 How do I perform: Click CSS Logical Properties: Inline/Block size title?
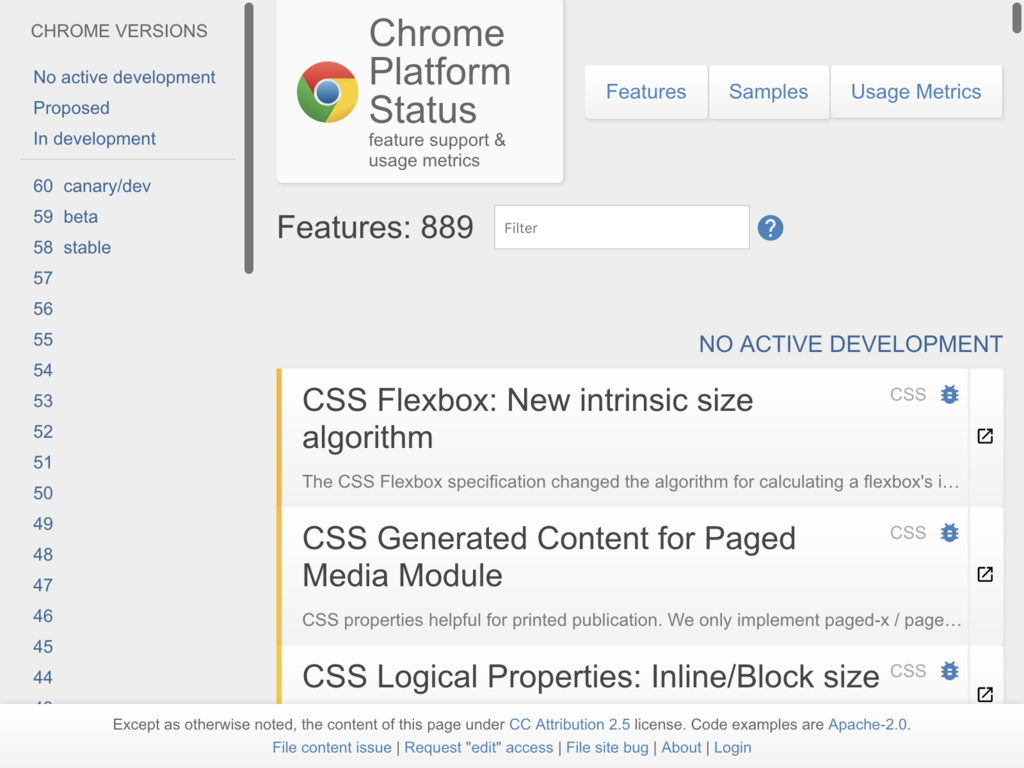[x=590, y=677]
